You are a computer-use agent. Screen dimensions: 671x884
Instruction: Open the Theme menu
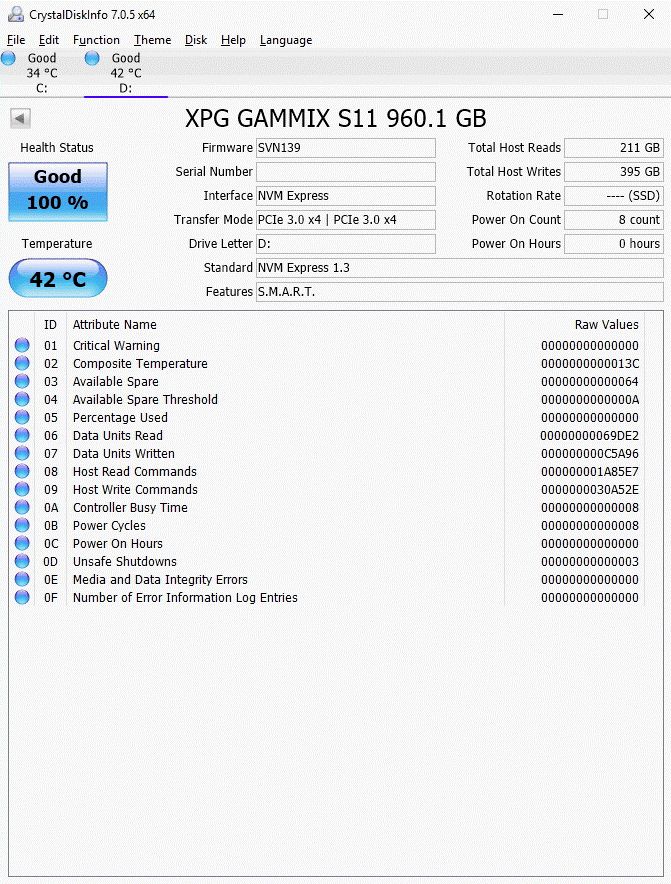click(152, 40)
